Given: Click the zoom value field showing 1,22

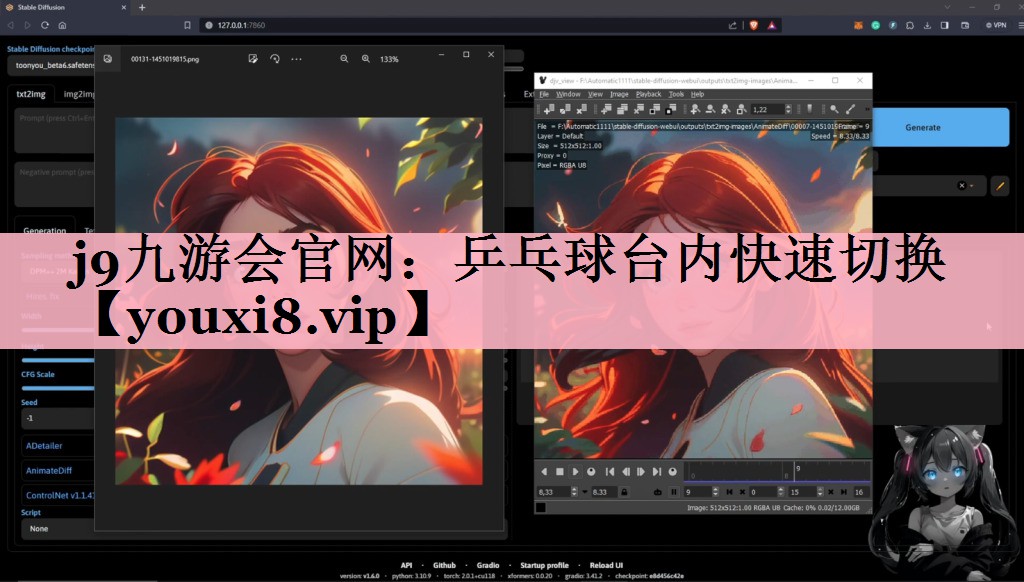Looking at the screenshot, I should (767, 109).
